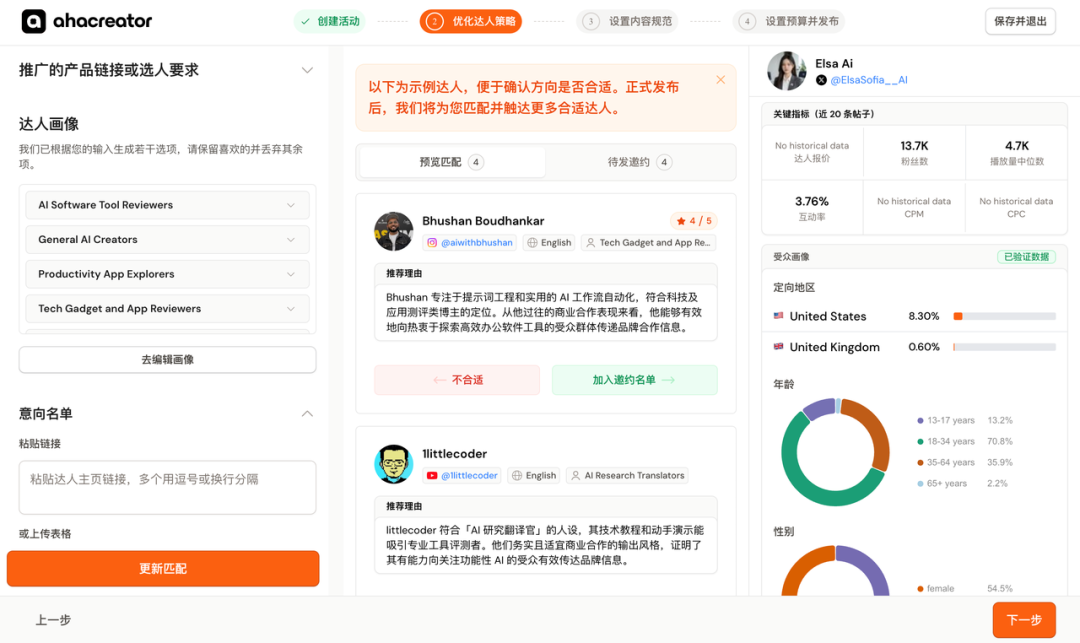Click the 粘贴达人主页链接 text field
Screen dimensions: 1080x643
(167, 487)
